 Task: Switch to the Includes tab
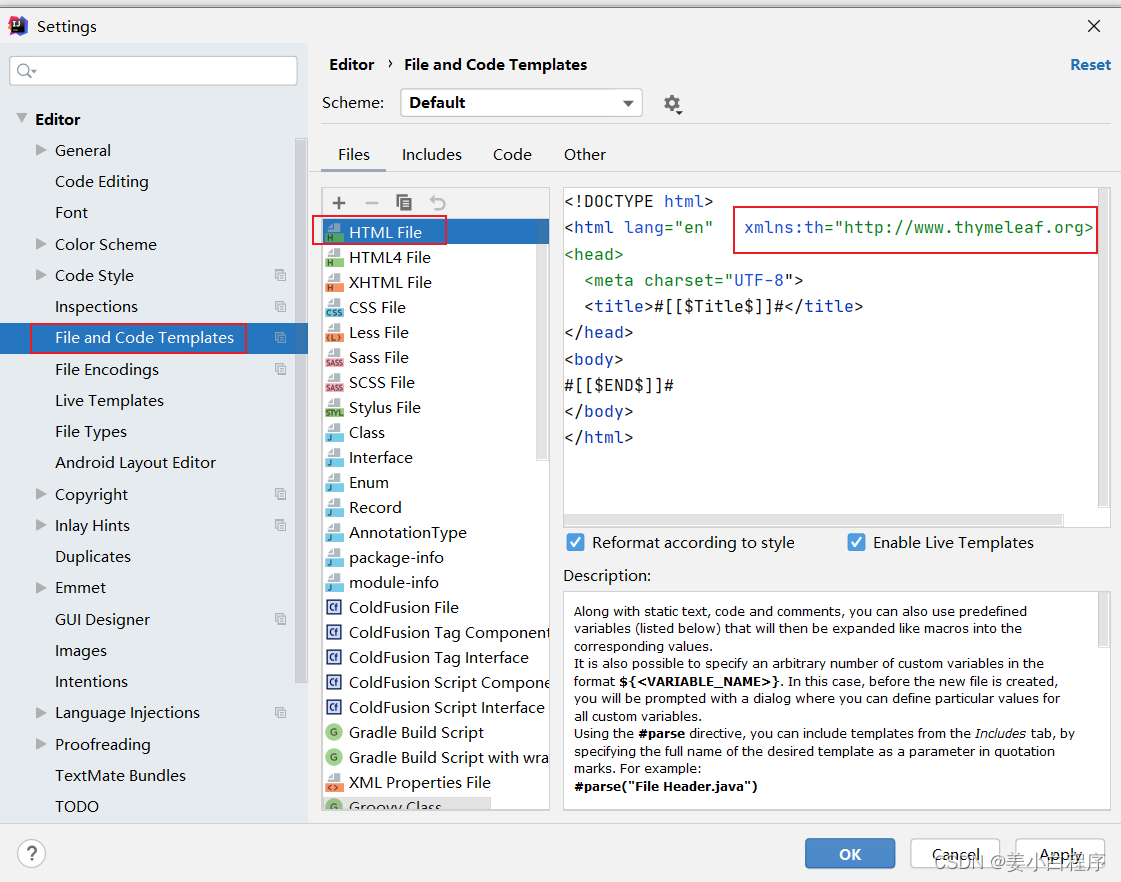(432, 155)
